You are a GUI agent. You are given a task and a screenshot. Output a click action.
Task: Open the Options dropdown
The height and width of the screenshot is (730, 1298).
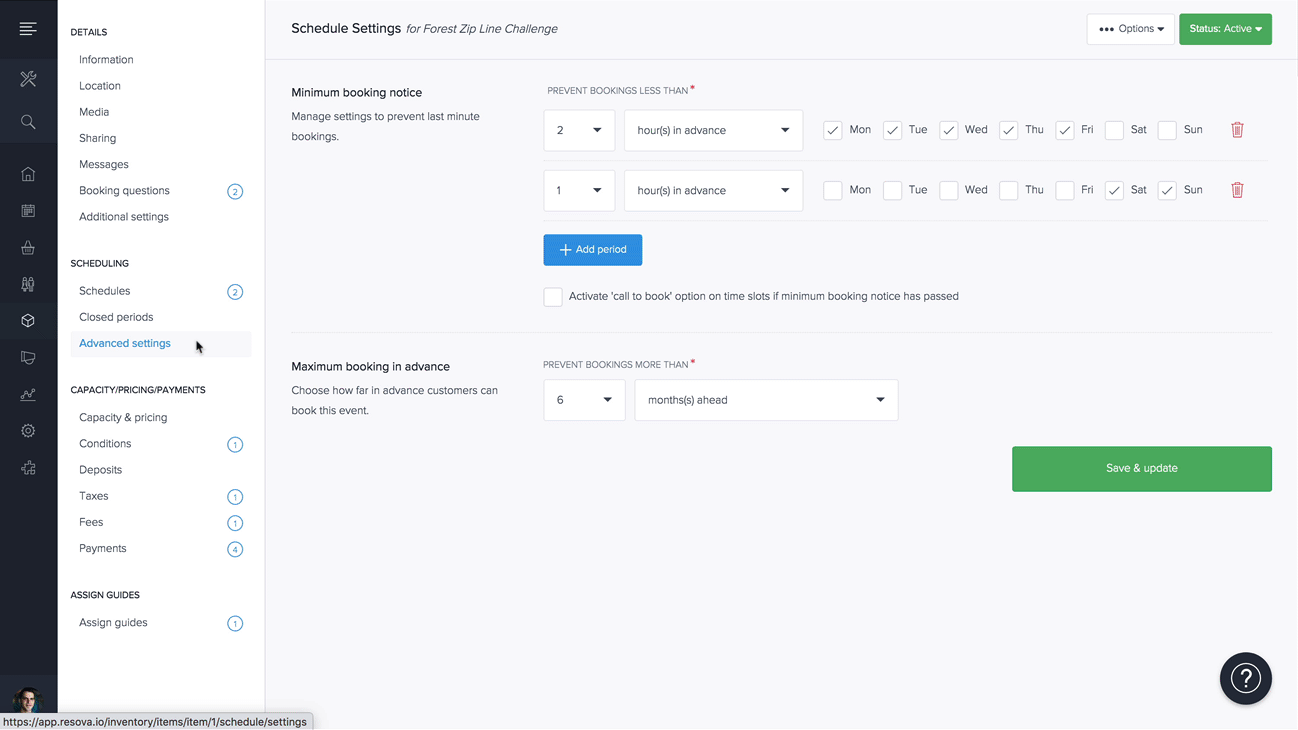pyautogui.click(x=1130, y=28)
